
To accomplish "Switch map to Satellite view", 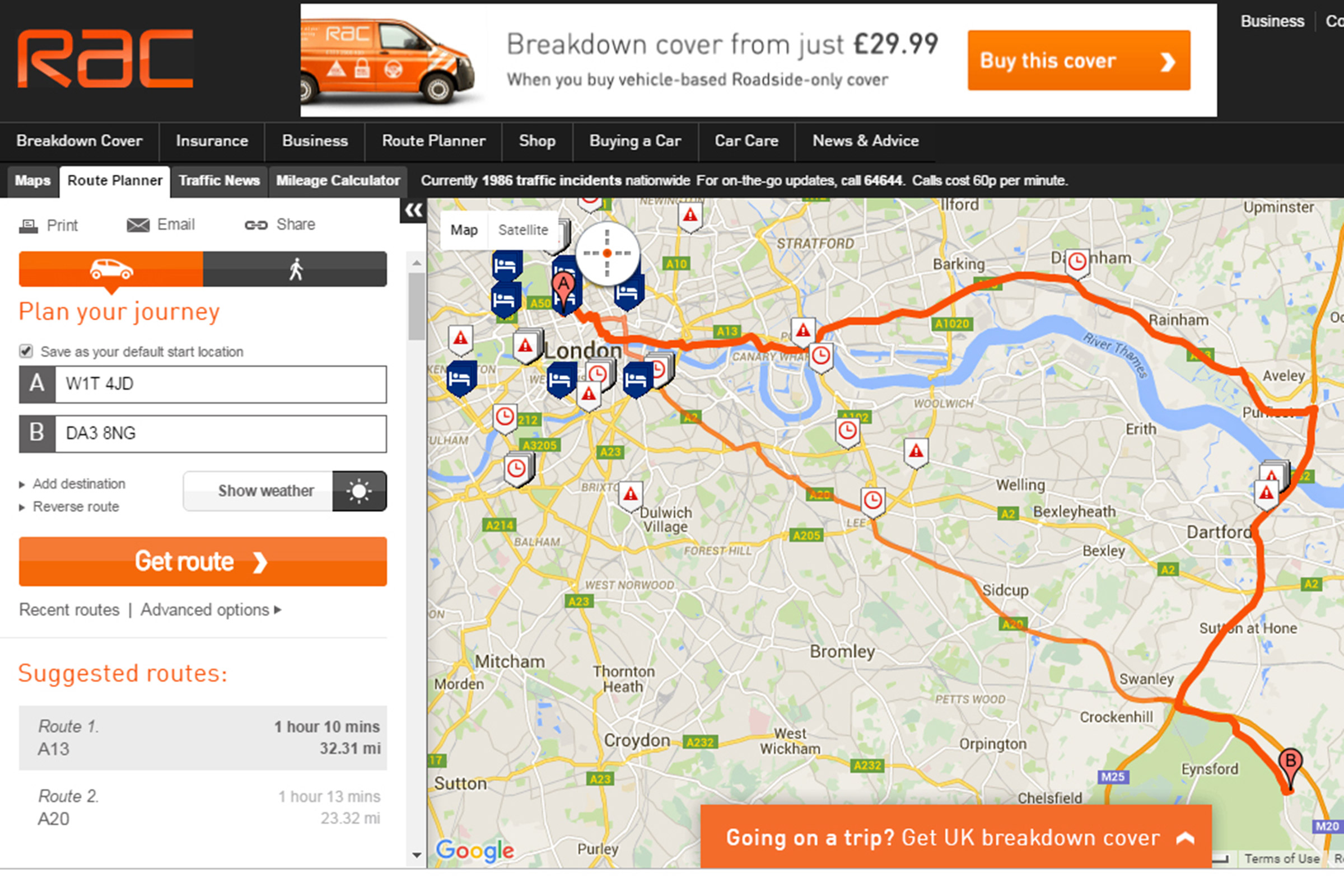I will pyautogui.click(x=523, y=230).
